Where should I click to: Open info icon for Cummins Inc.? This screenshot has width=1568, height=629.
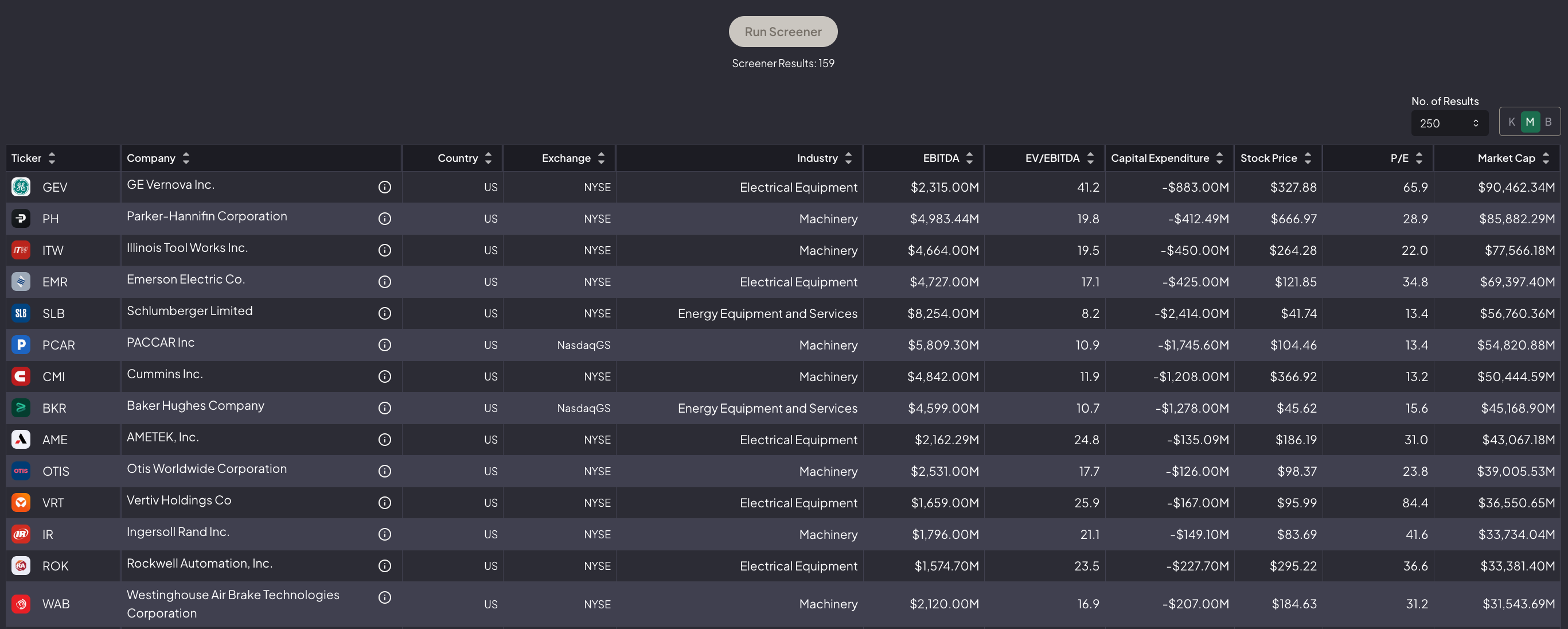click(x=385, y=377)
